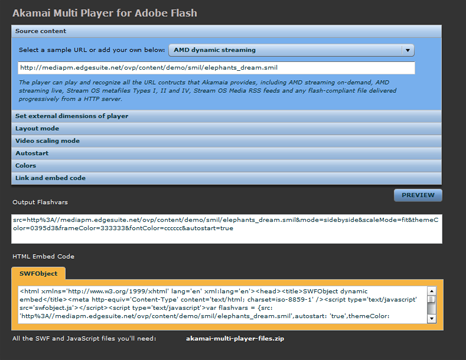Screen dimensions: 466x360
Task: Expand the Colors section
Action: [x=226, y=166]
